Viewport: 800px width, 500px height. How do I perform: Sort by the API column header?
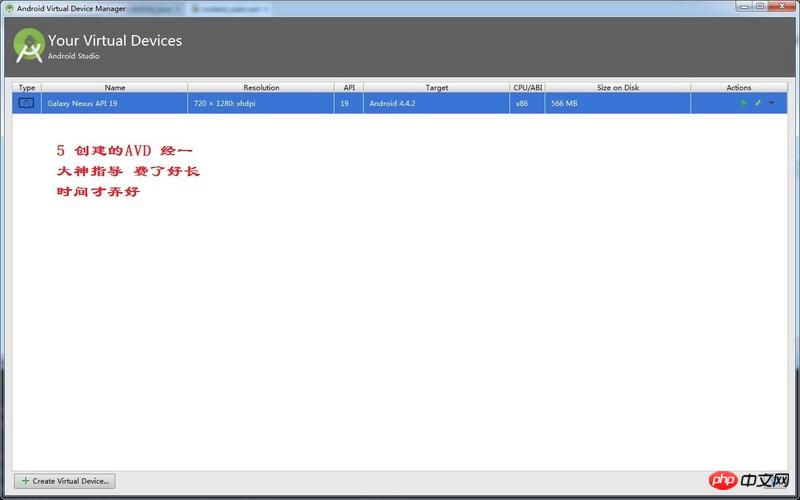(348, 88)
